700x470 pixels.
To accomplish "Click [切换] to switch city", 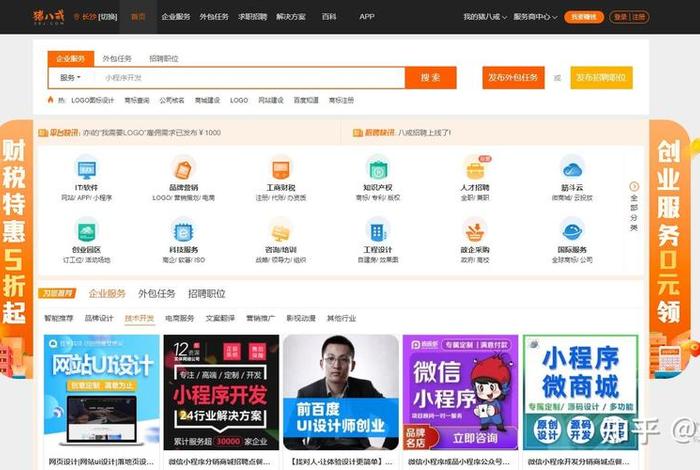I will (x=107, y=17).
